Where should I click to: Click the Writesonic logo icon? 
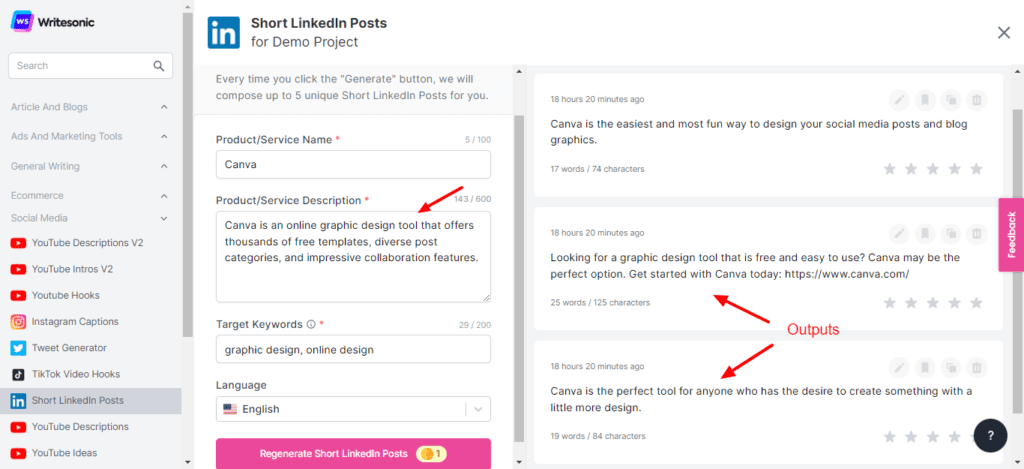22,22
